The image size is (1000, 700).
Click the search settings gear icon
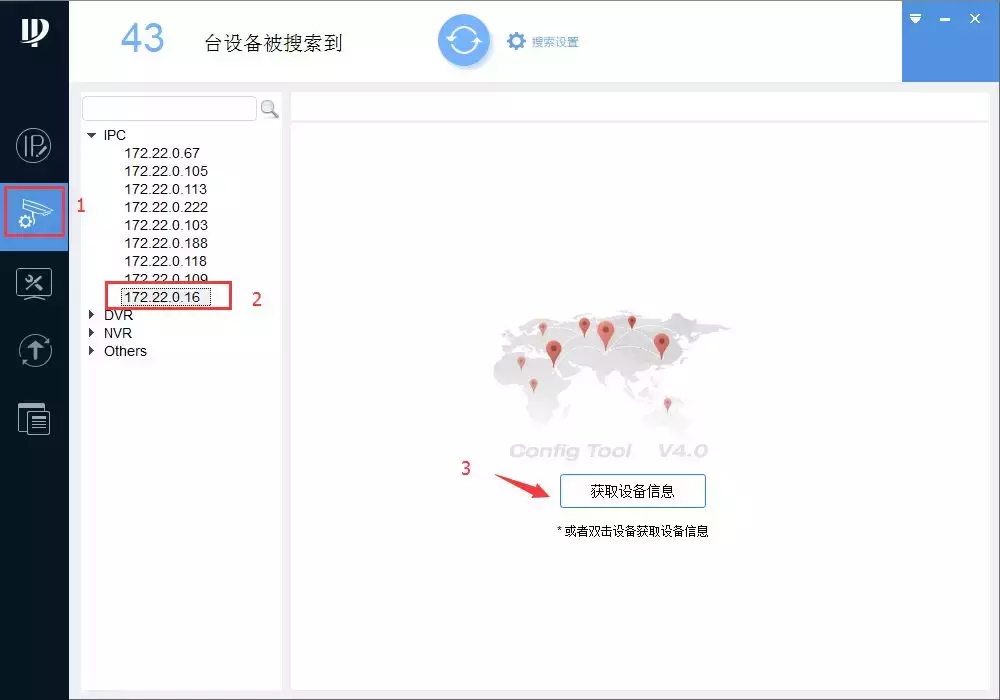point(516,41)
